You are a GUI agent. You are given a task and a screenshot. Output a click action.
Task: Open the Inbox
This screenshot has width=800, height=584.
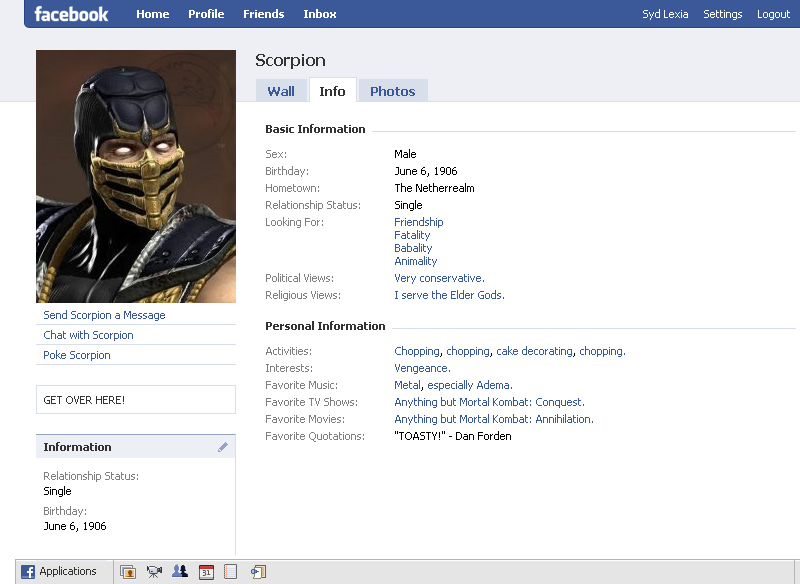320,14
